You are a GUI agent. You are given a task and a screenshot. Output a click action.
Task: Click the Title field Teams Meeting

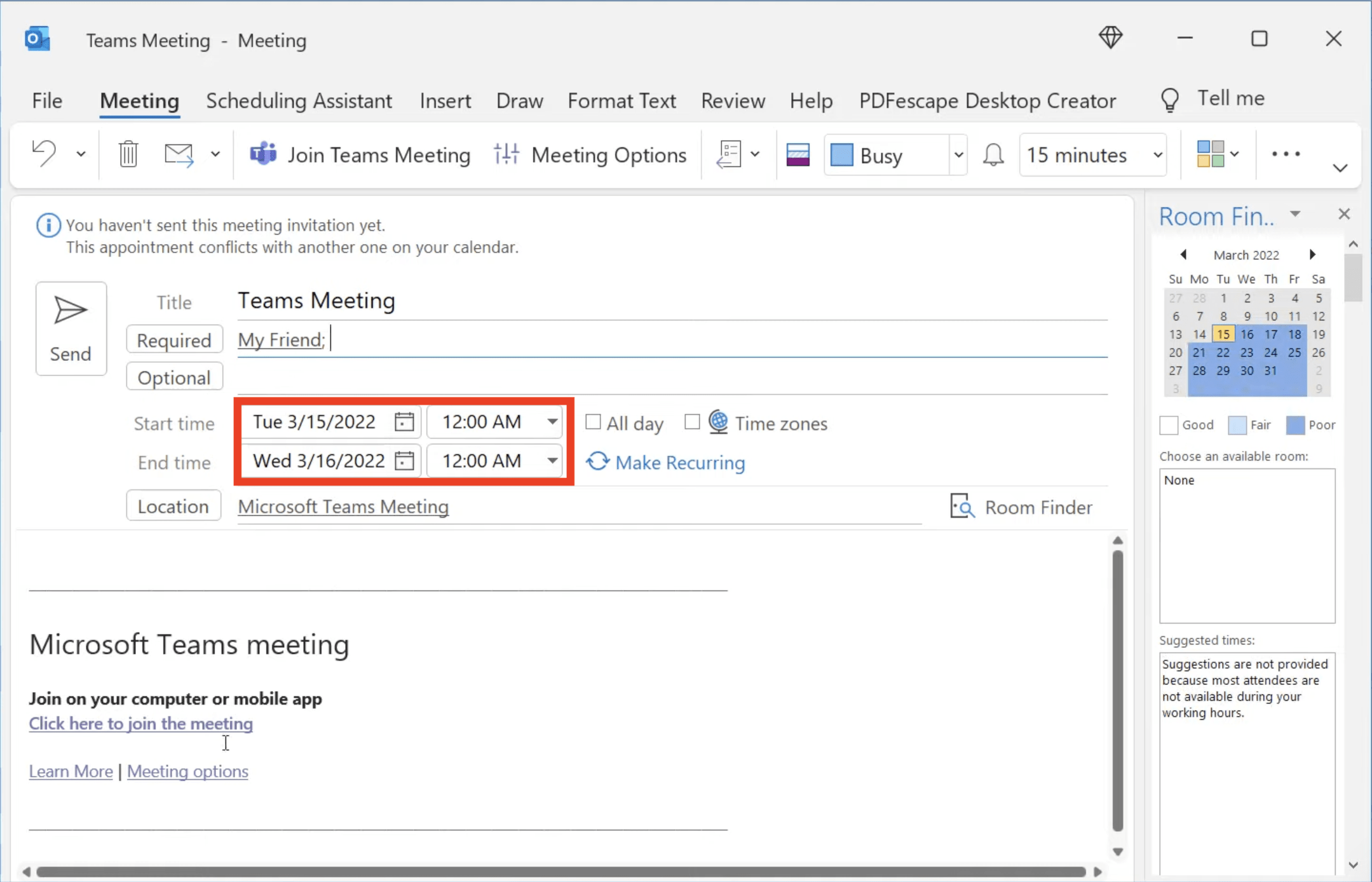[x=672, y=301]
